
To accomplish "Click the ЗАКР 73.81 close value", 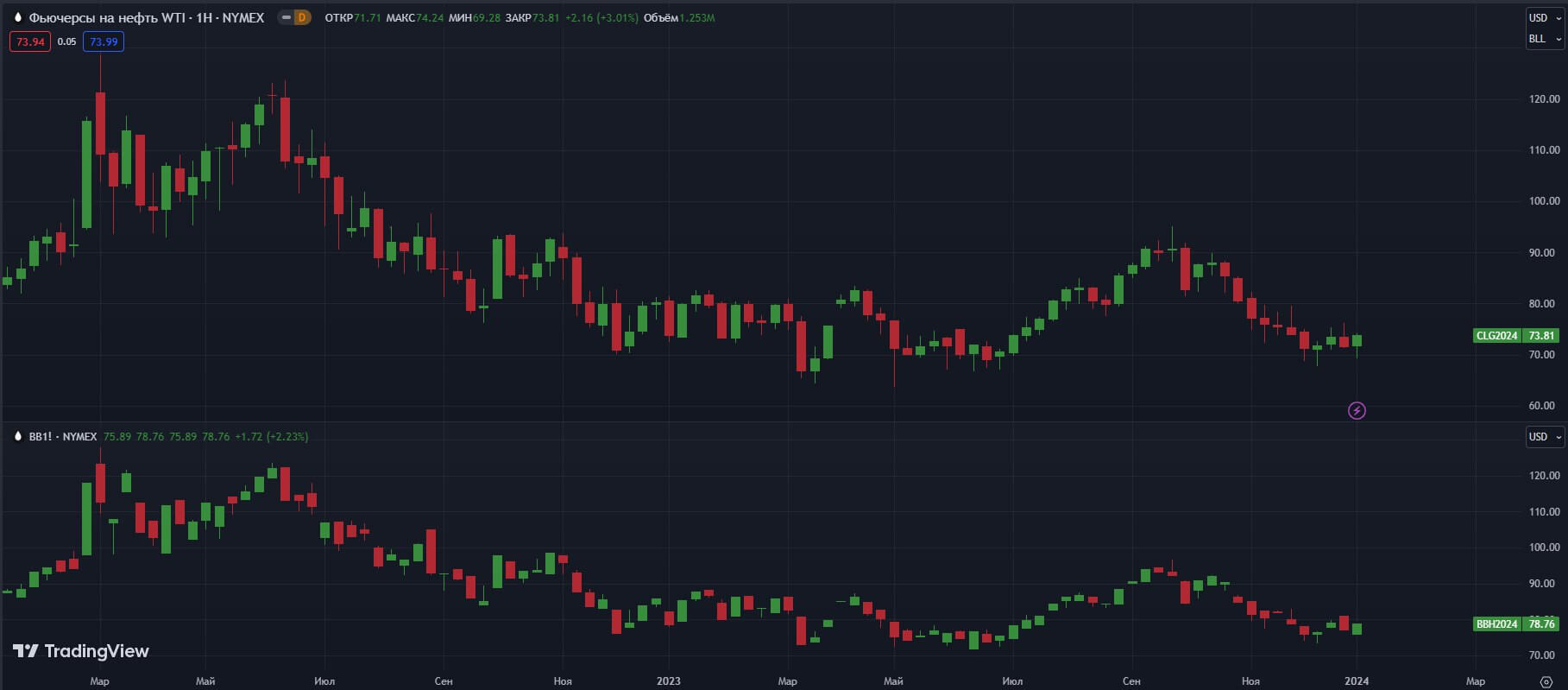I will [x=532, y=17].
